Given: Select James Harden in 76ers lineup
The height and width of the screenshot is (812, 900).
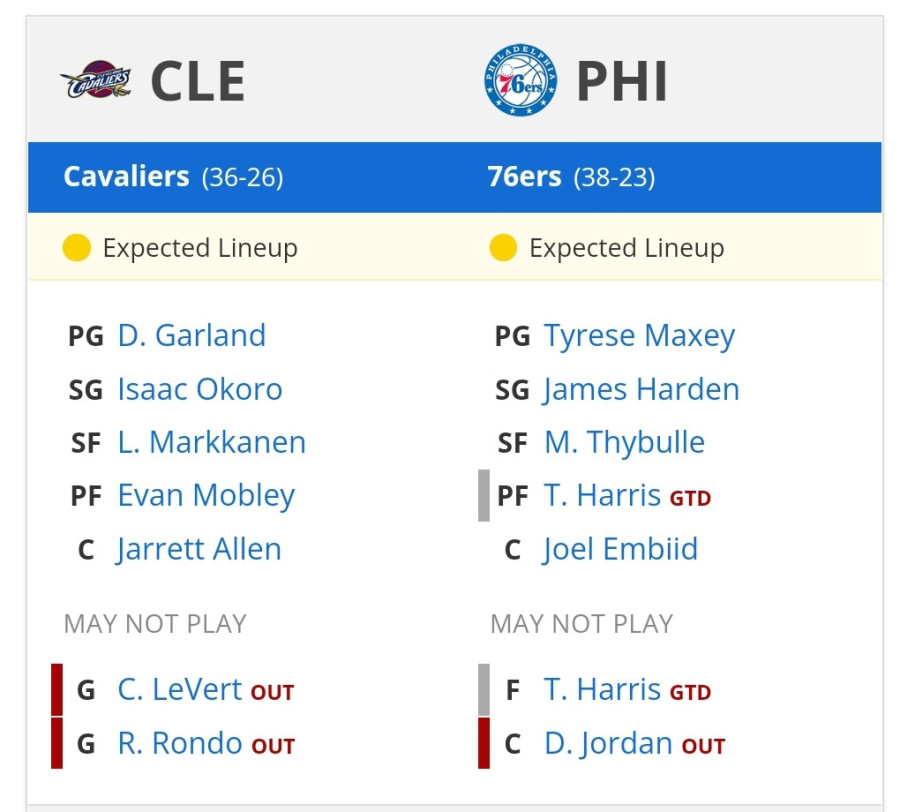Looking at the screenshot, I should 641,390.
